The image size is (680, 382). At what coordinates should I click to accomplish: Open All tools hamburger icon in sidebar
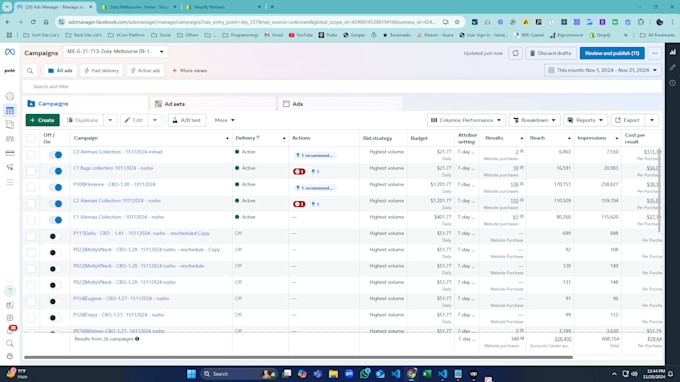[10, 183]
